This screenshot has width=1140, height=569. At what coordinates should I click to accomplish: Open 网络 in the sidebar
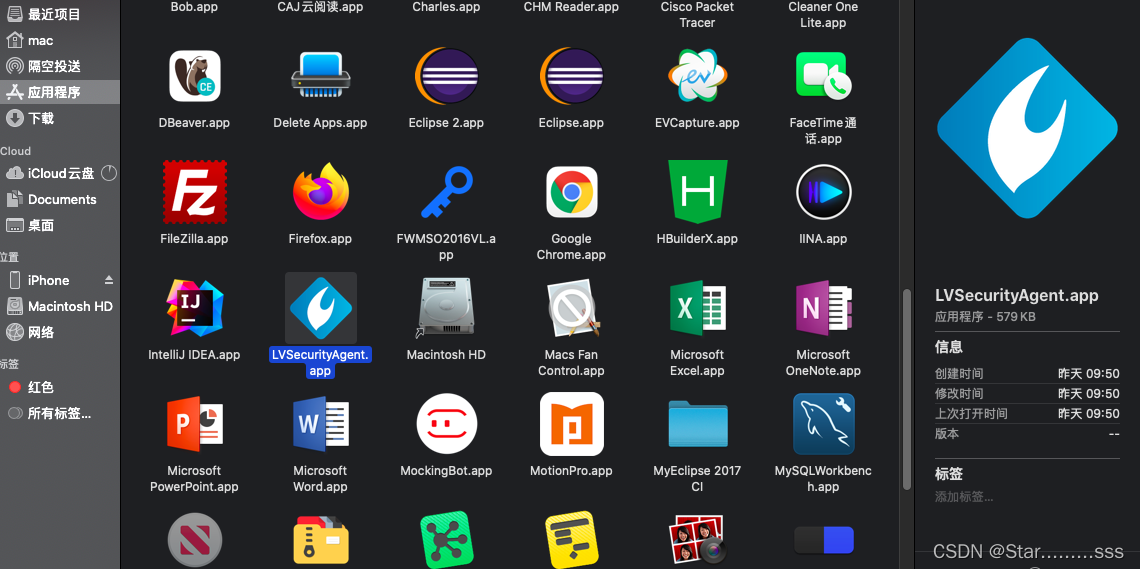(x=60, y=333)
